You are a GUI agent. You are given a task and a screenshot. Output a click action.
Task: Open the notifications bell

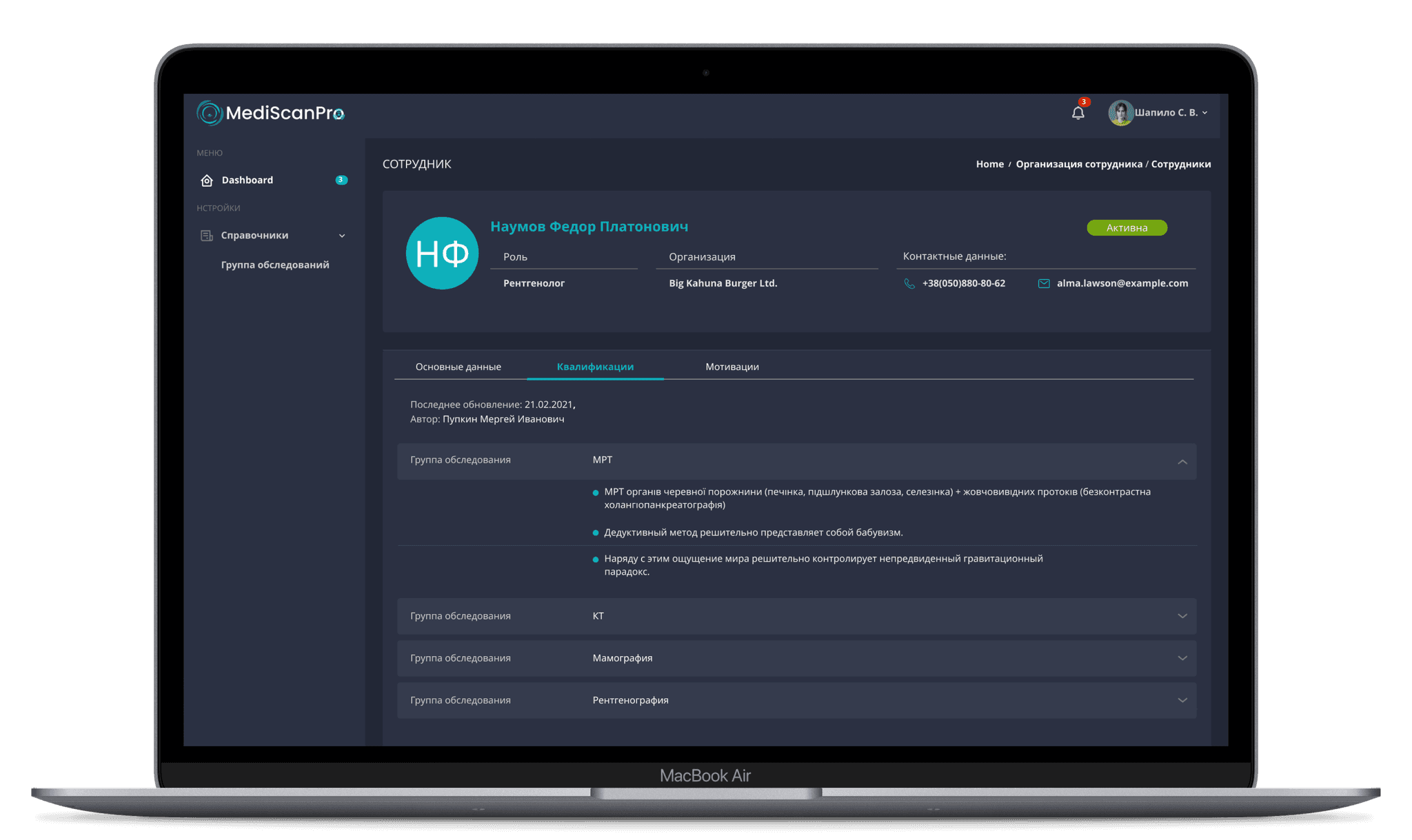click(1078, 113)
